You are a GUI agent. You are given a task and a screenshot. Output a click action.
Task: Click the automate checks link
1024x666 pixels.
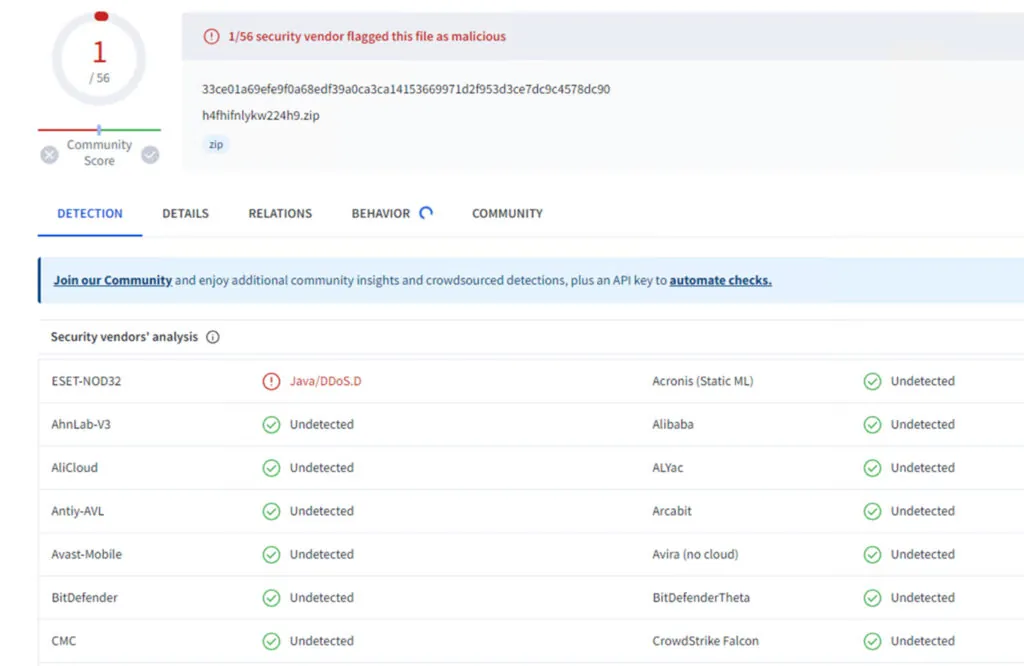[x=719, y=280]
